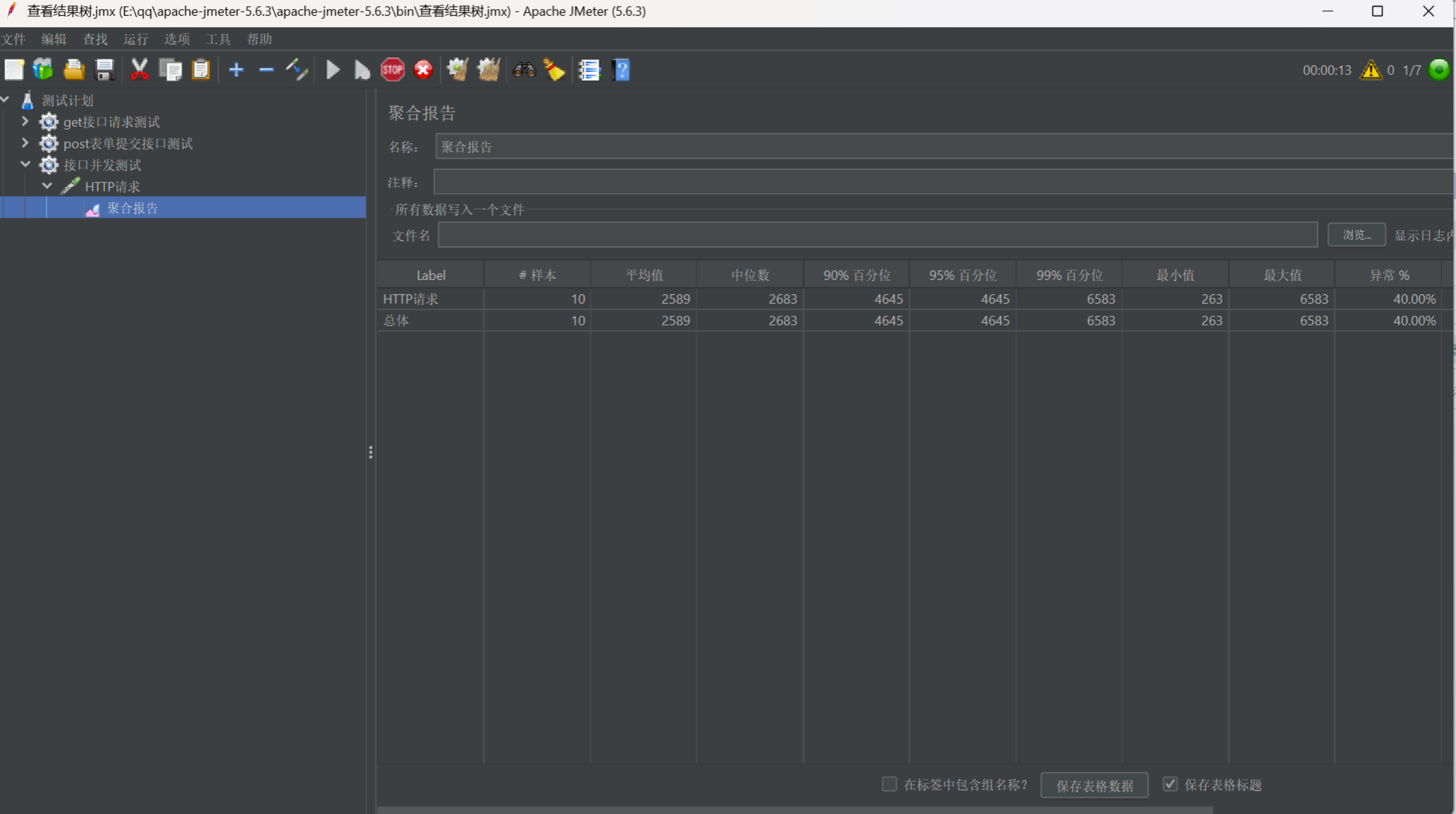
Task: Click the warning triangle error log icon
Action: (1370, 70)
